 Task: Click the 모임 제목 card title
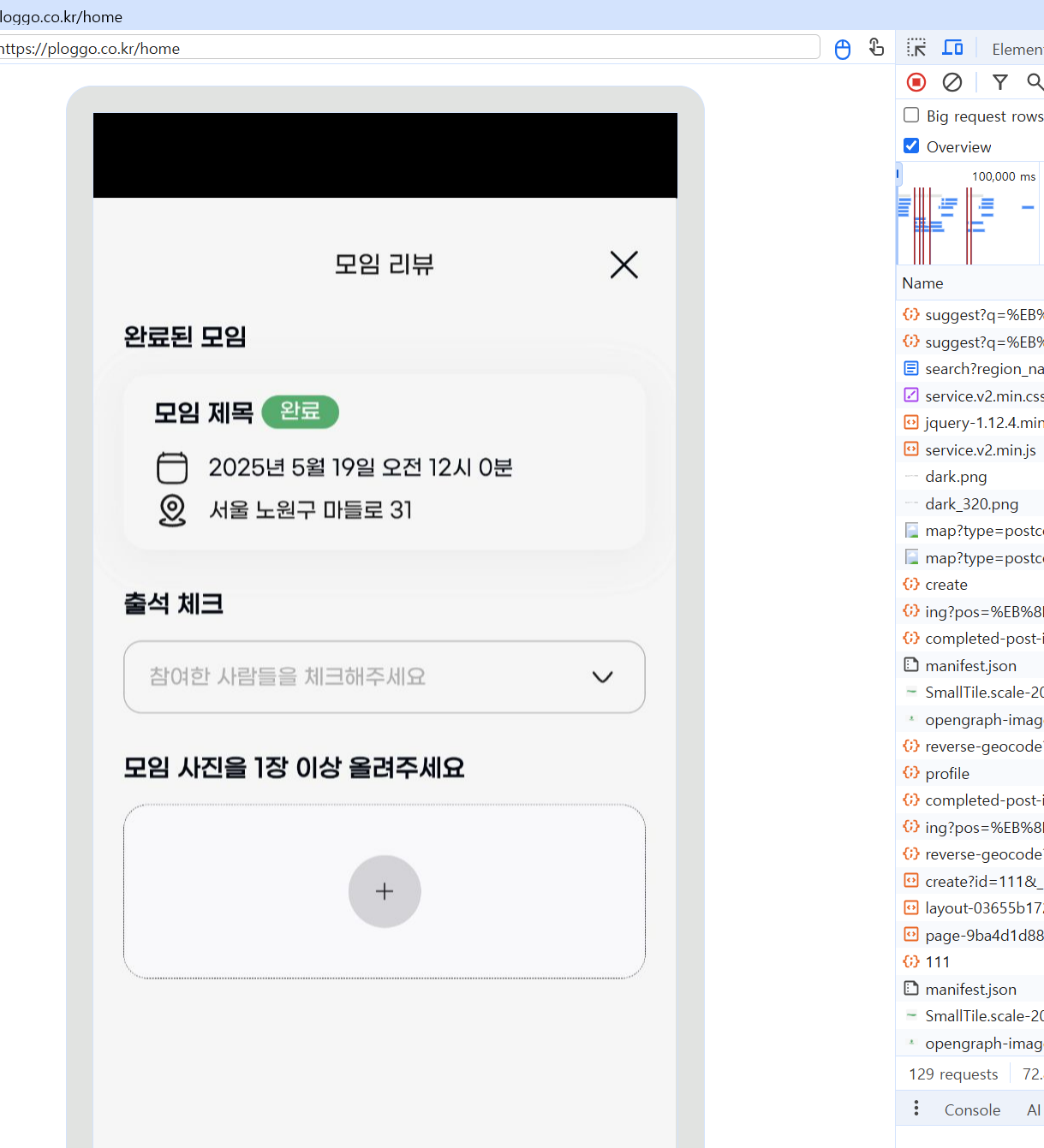click(x=204, y=413)
